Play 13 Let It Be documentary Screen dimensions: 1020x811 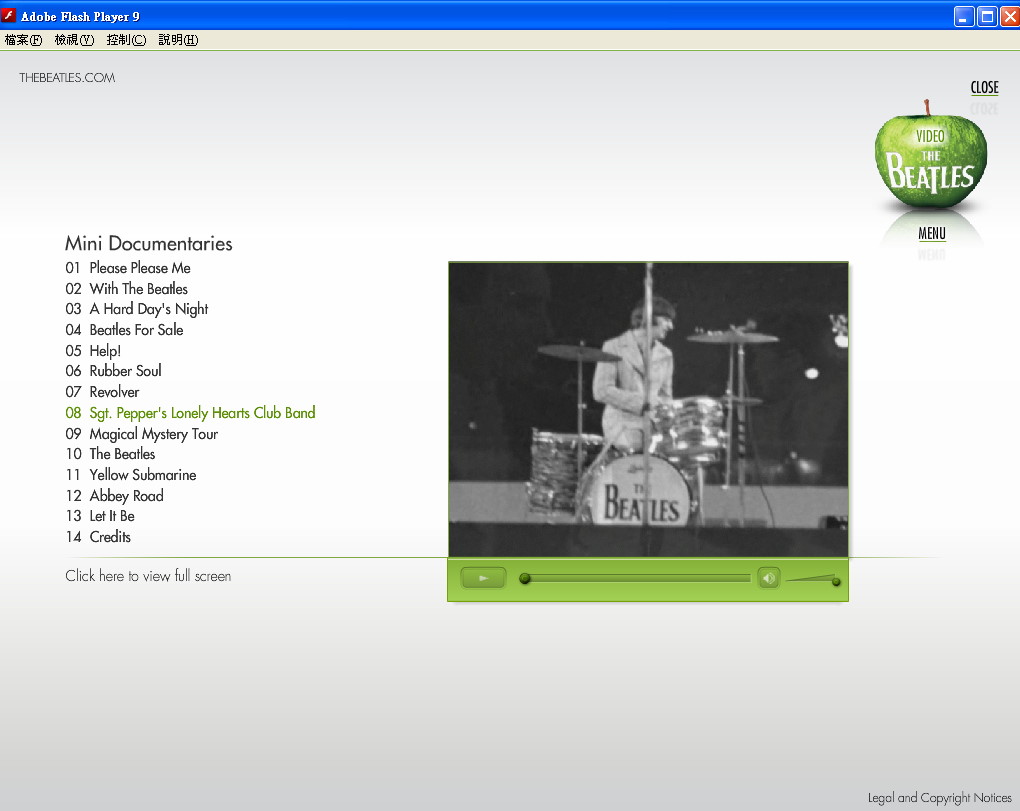point(100,516)
